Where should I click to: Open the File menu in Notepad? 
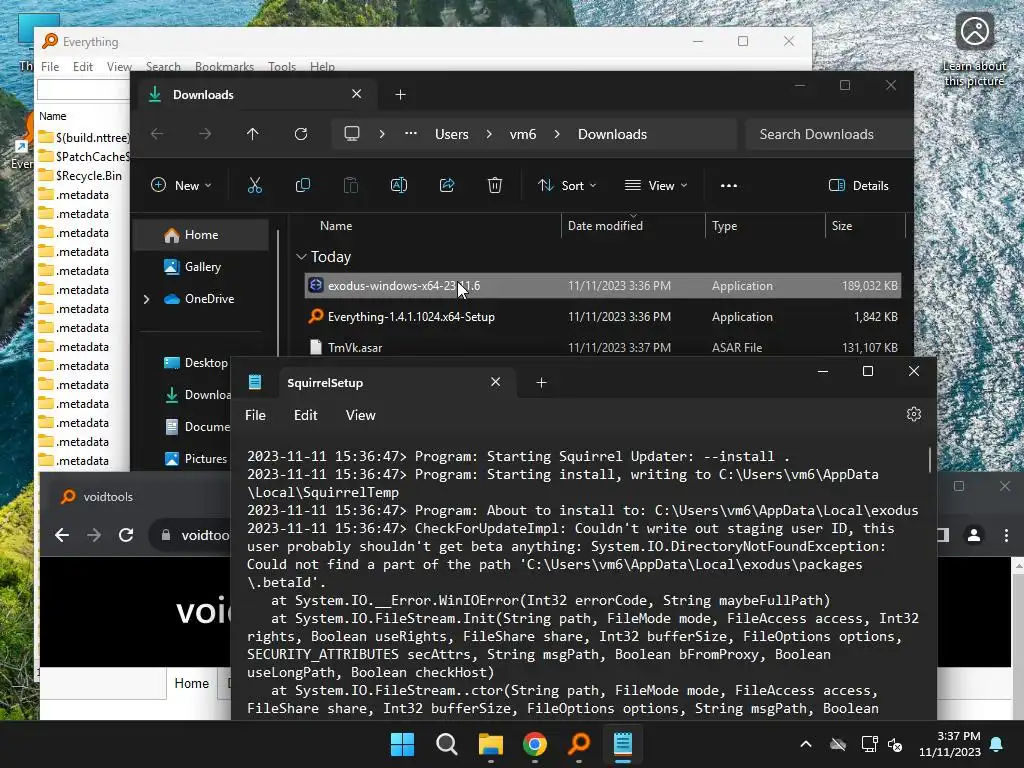click(x=255, y=415)
